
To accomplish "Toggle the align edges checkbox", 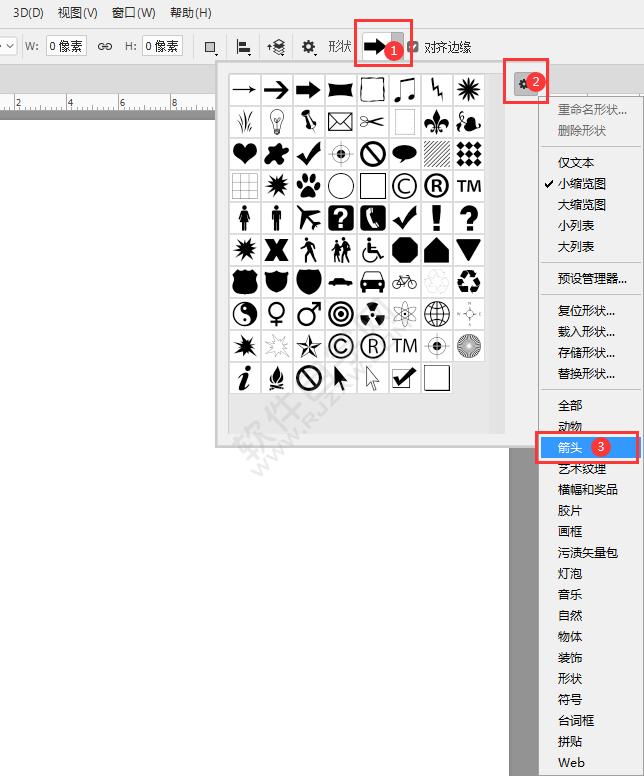I will click(x=413, y=47).
